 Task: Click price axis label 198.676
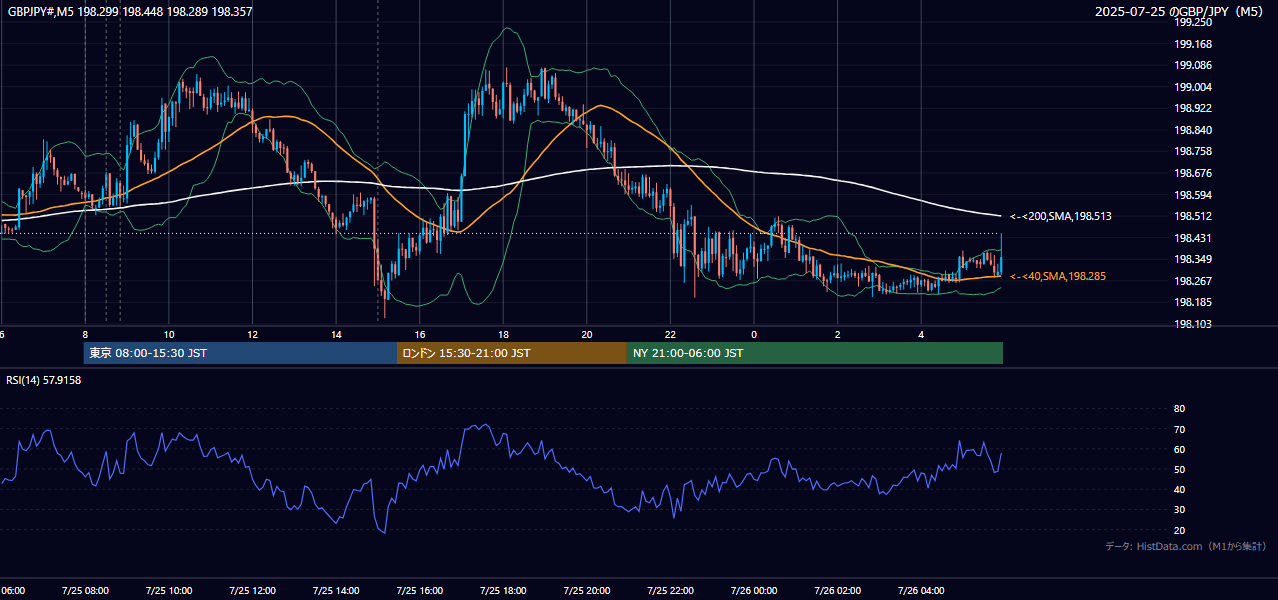click(1192, 173)
